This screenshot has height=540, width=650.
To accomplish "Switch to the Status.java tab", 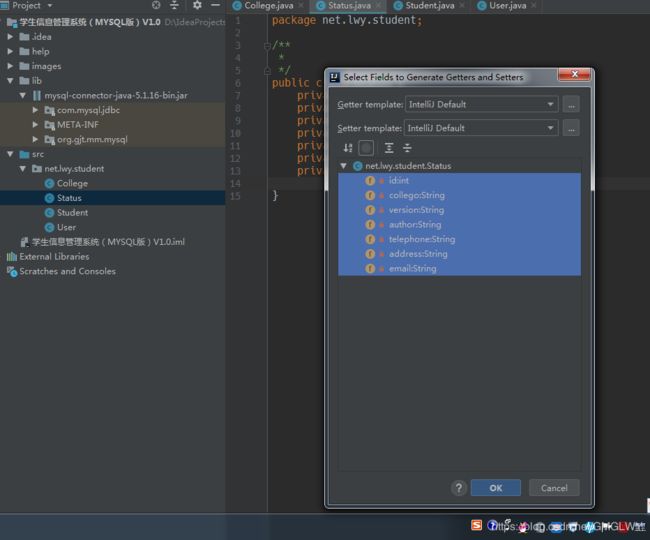I will coord(349,6).
